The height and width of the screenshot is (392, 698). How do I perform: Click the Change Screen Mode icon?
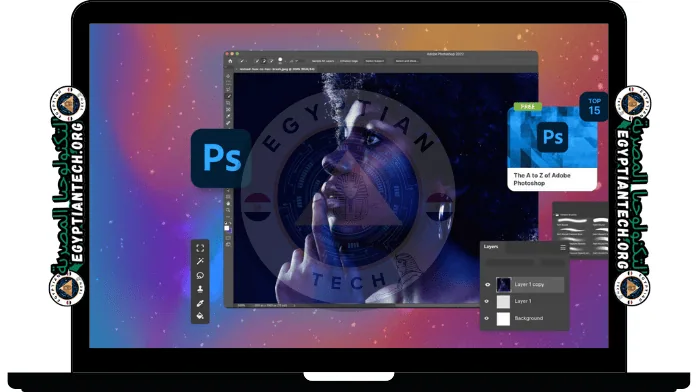pyautogui.click(x=228, y=244)
